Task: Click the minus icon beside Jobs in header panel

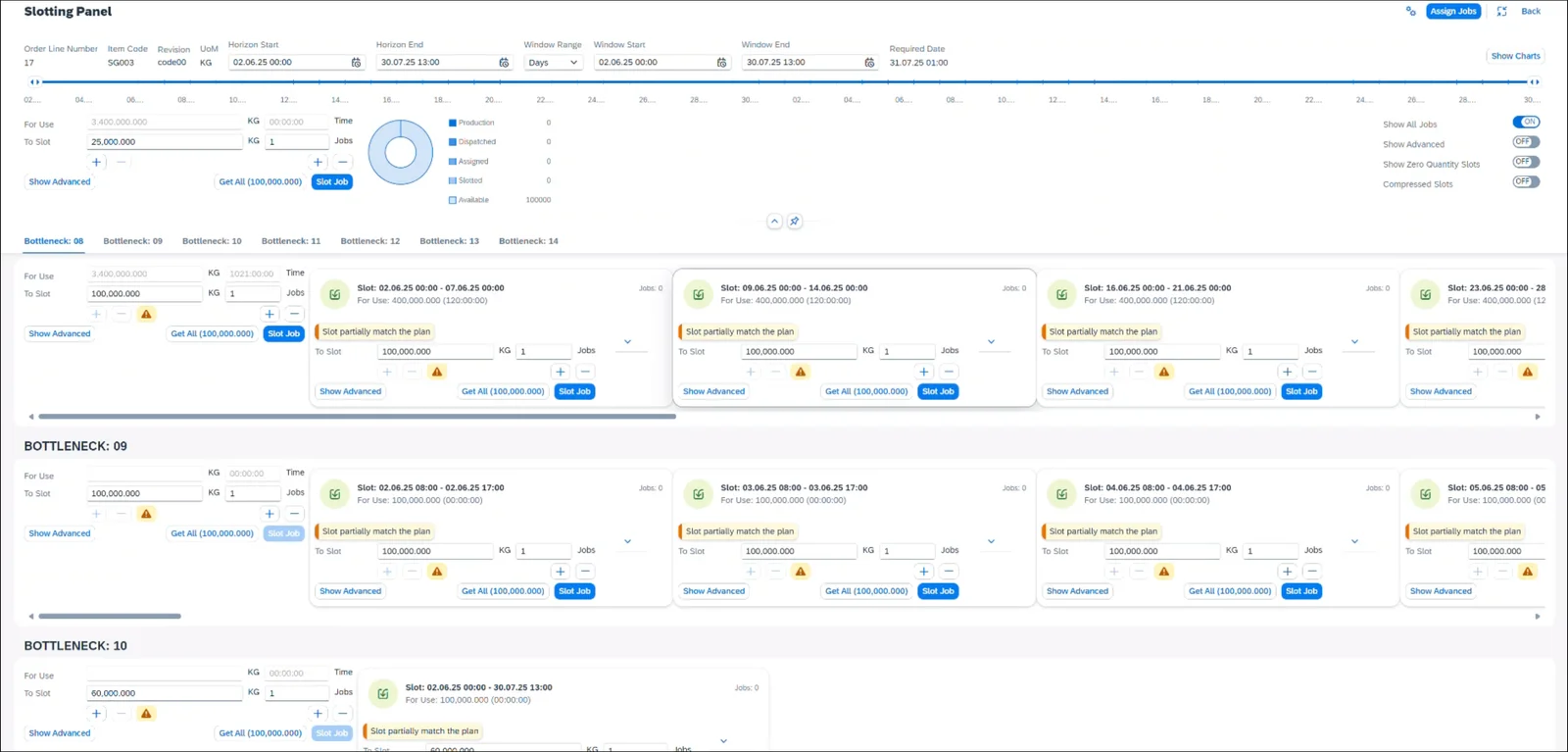Action: click(342, 162)
